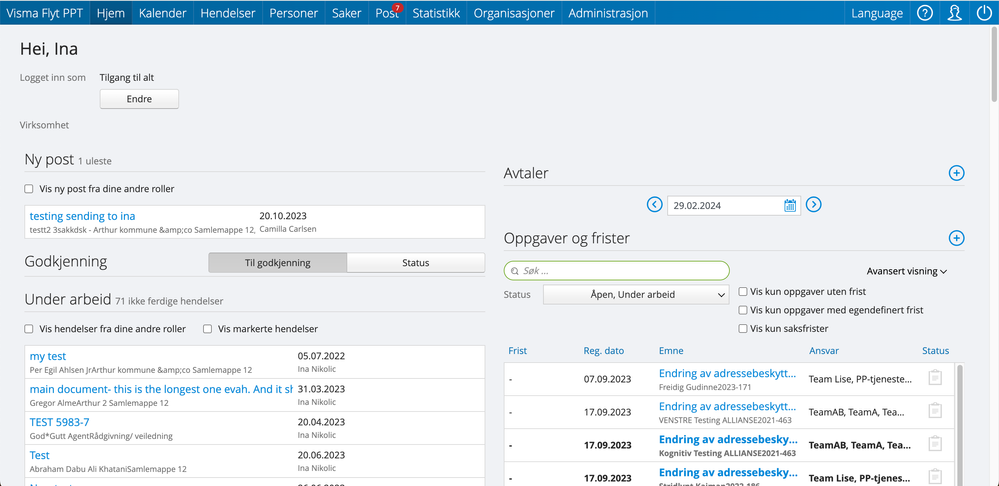Screen dimensions: 999x486
Task: Open the Statistikk menu
Action: coord(436,13)
